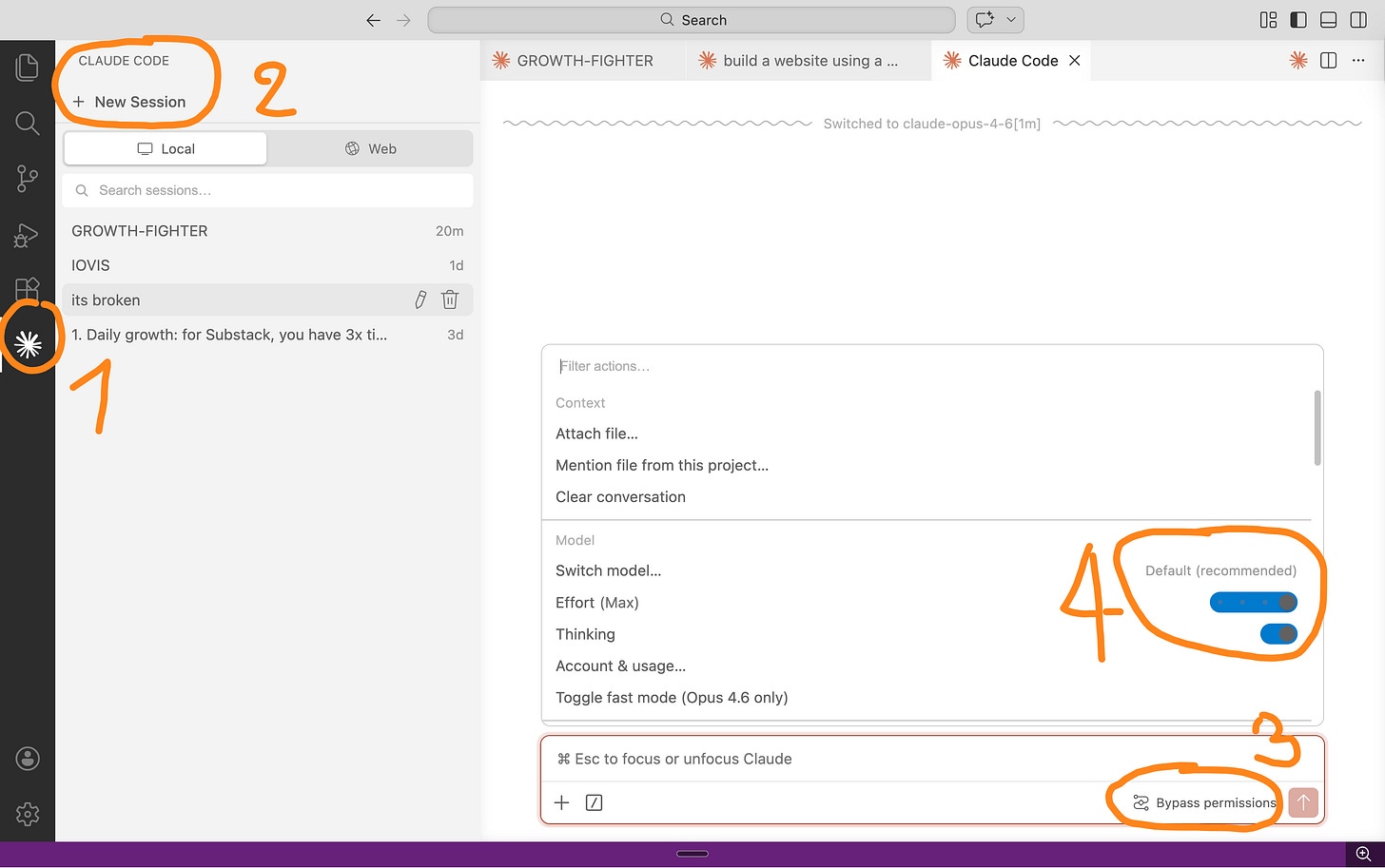
Task: Open Accounts icon in activity bar
Action: [28, 759]
